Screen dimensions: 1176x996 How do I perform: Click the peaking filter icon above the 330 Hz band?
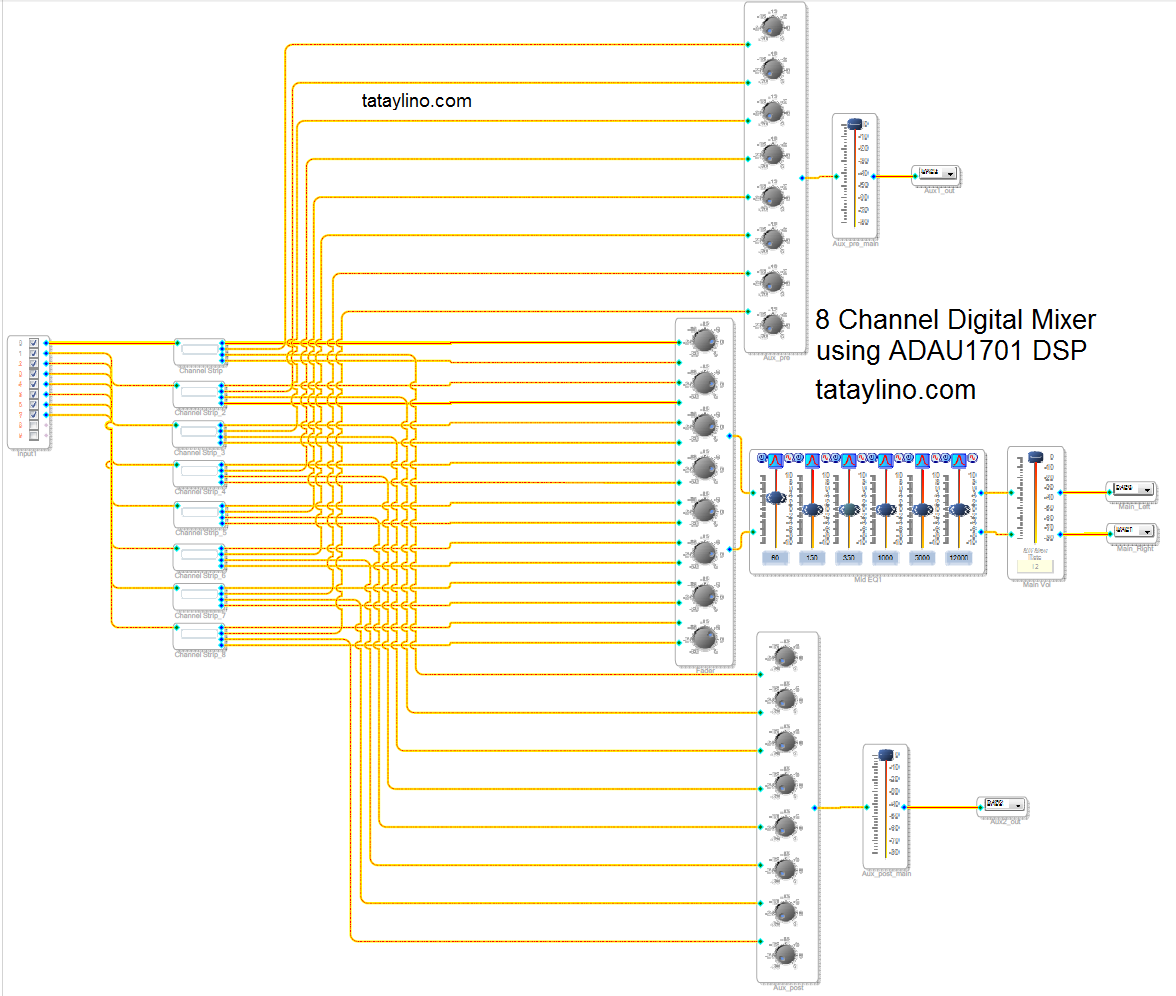(849, 460)
